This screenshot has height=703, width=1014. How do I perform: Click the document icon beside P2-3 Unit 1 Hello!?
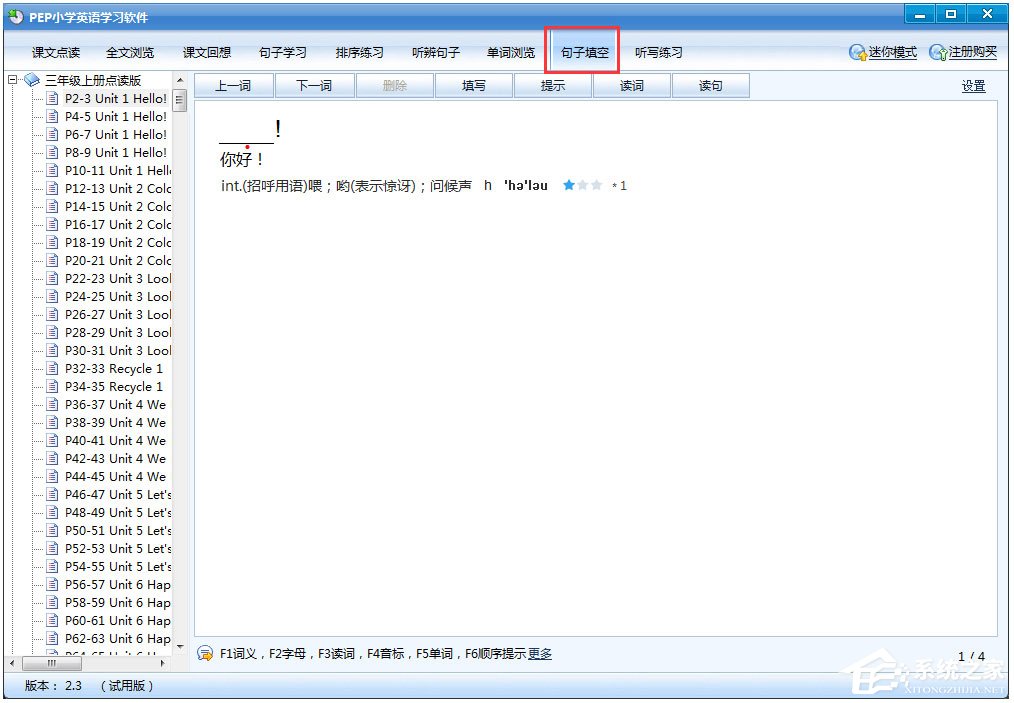[52, 98]
